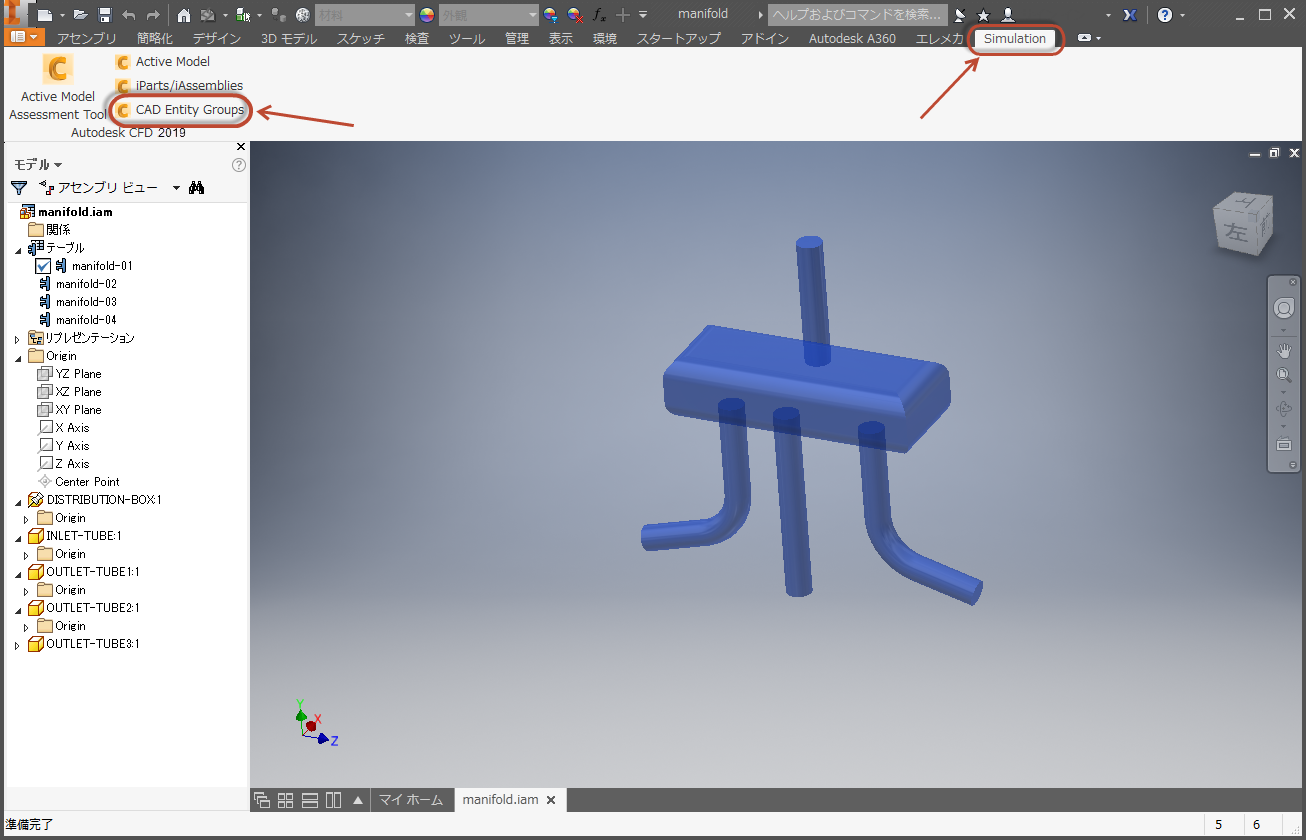Click the ViewCube in the 3D viewport

[1243, 224]
